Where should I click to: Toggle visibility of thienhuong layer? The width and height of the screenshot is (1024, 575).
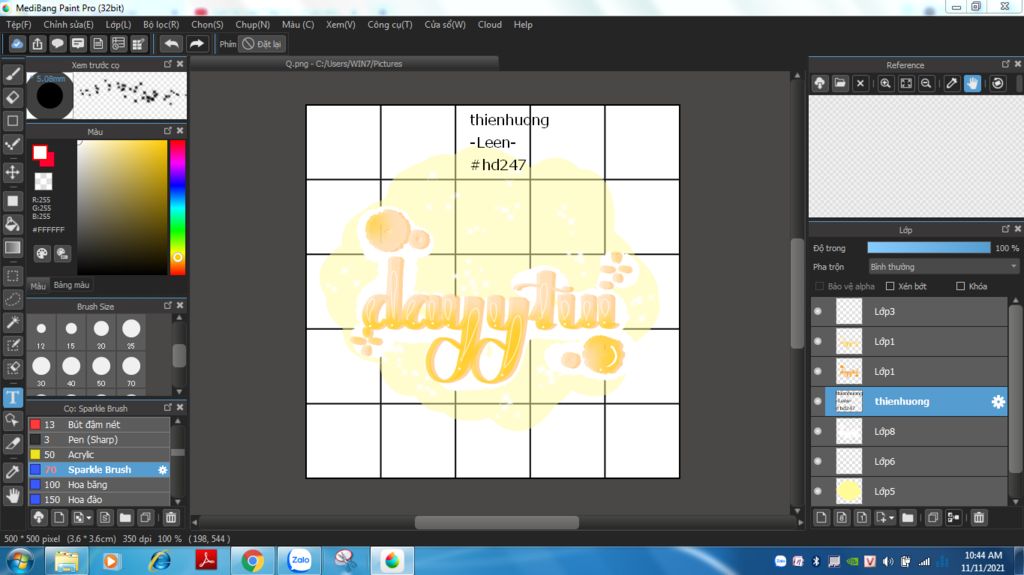click(818, 401)
